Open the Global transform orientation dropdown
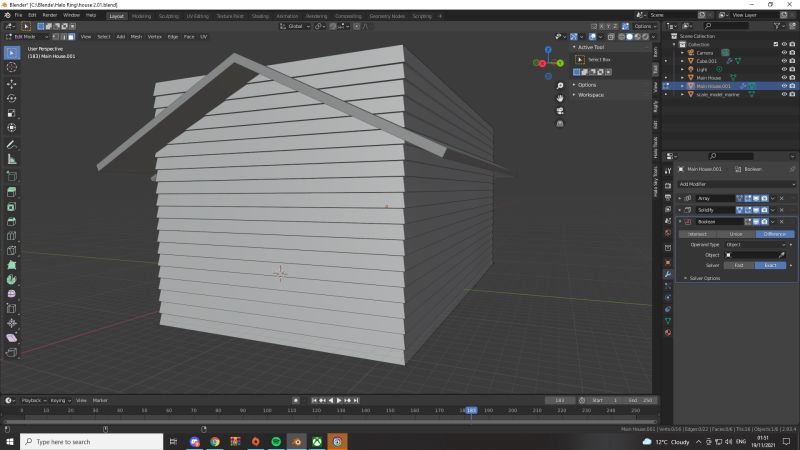 coord(295,26)
